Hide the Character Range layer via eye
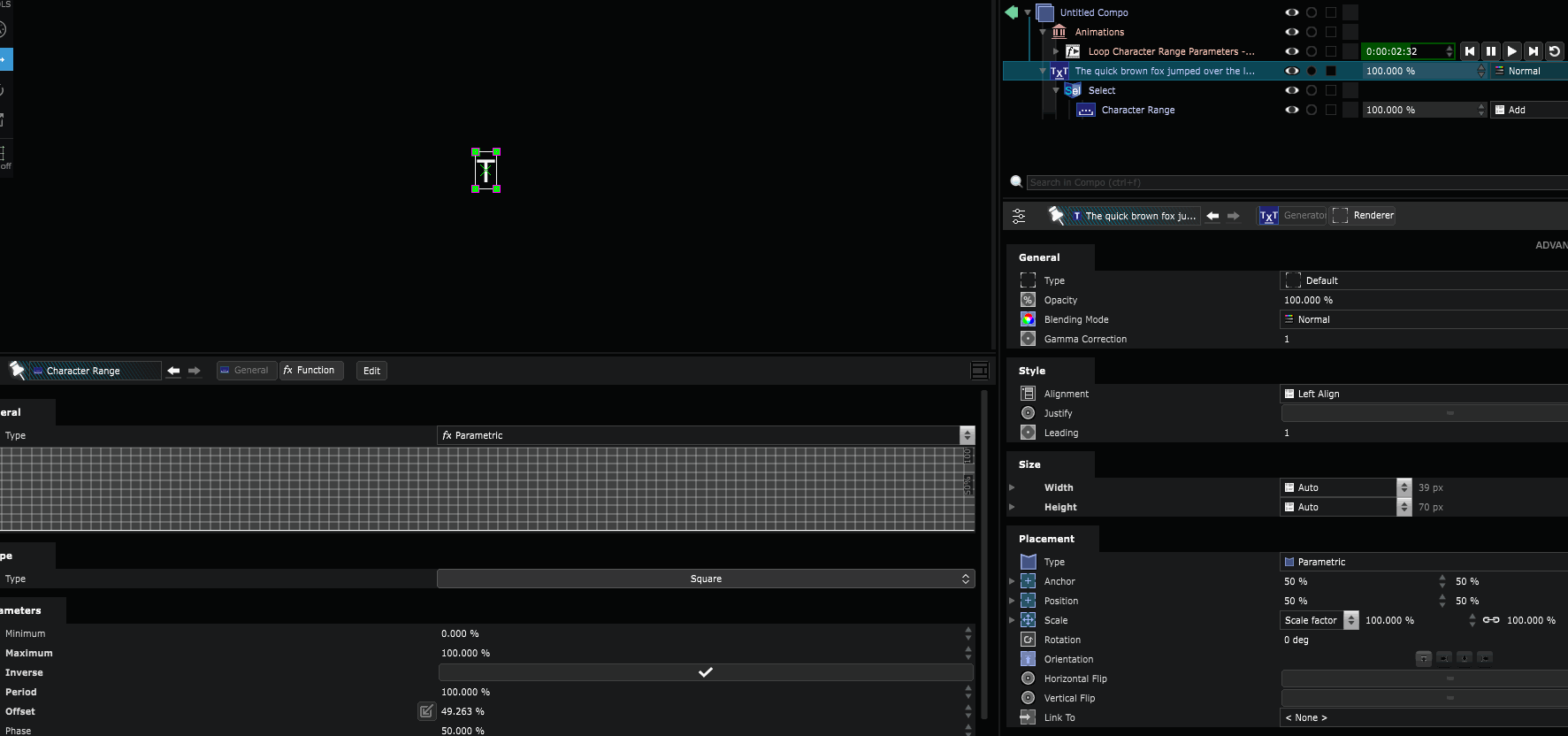The image size is (1568, 736). 1291,110
